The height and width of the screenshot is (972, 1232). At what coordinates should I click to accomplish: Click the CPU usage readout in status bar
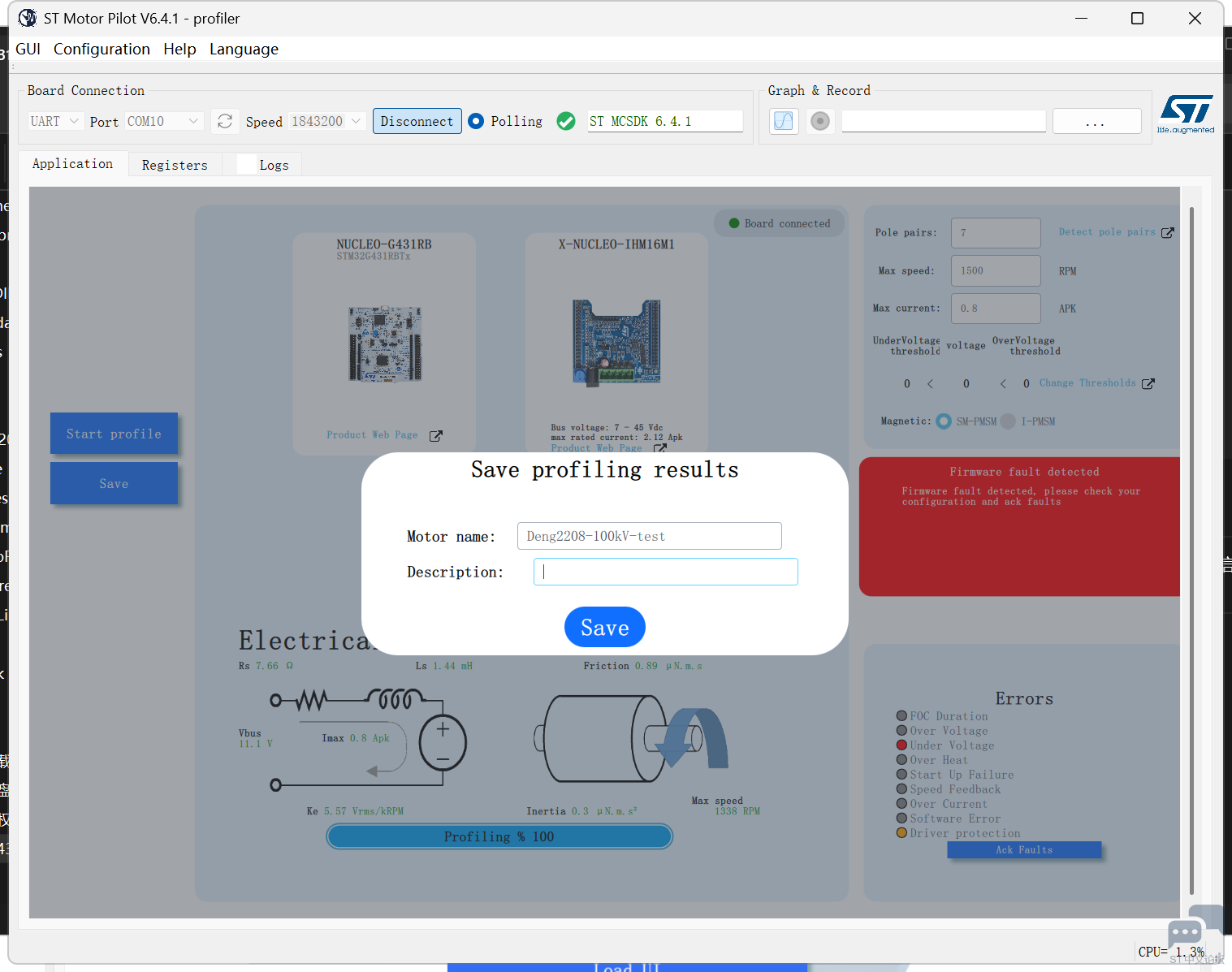pyautogui.click(x=1172, y=952)
